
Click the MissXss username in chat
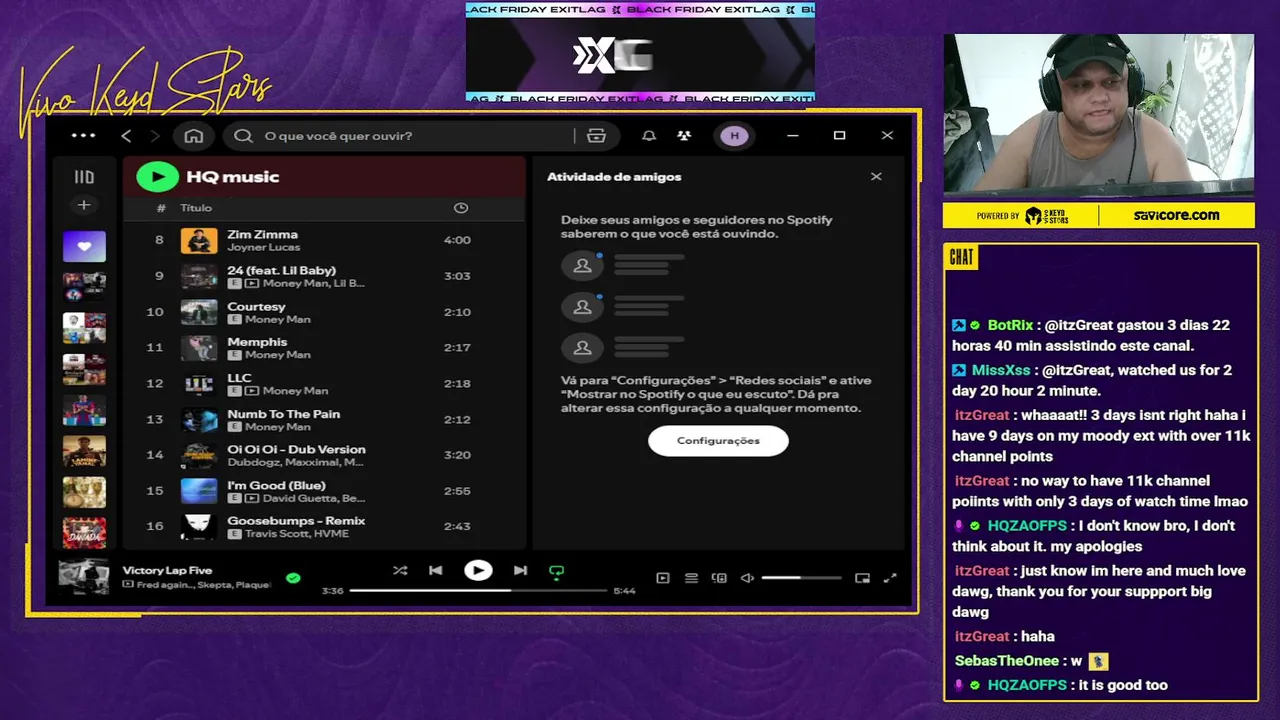(1000, 370)
